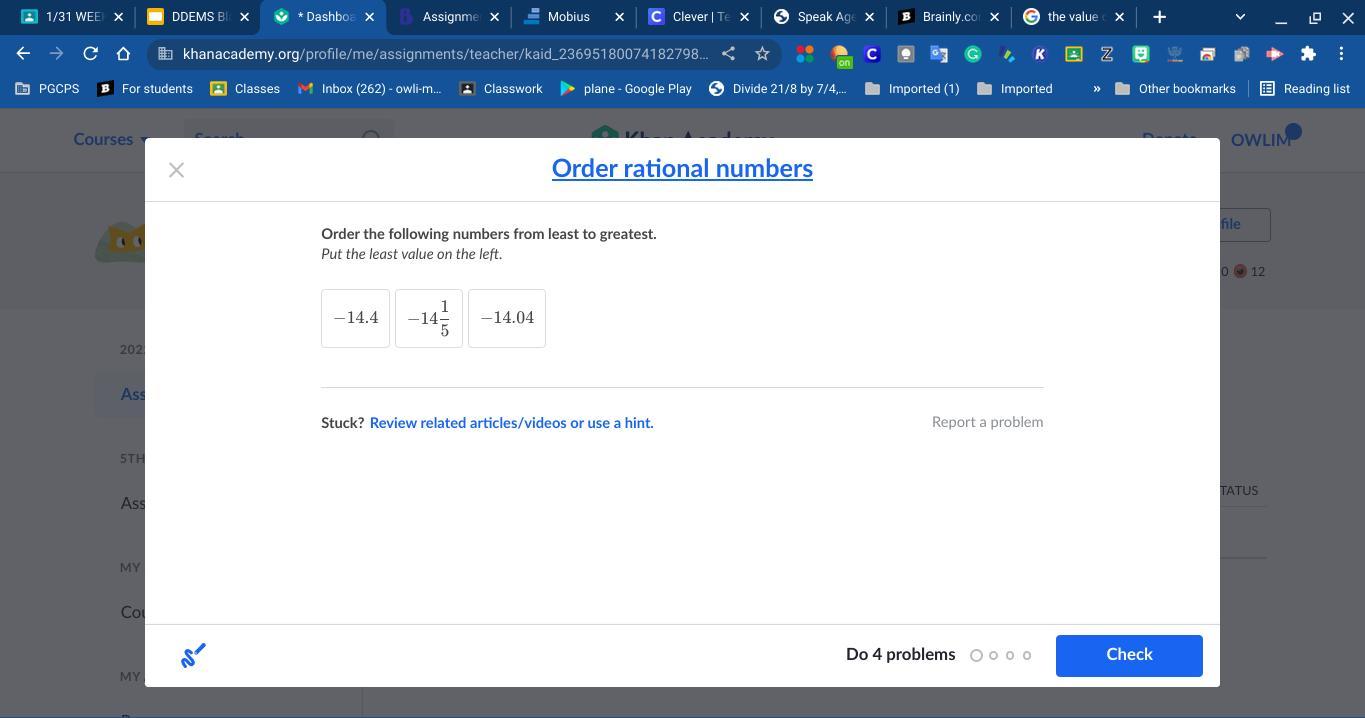Open the Grammarly extension
Screen dimensions: 1365x718
point(973,54)
